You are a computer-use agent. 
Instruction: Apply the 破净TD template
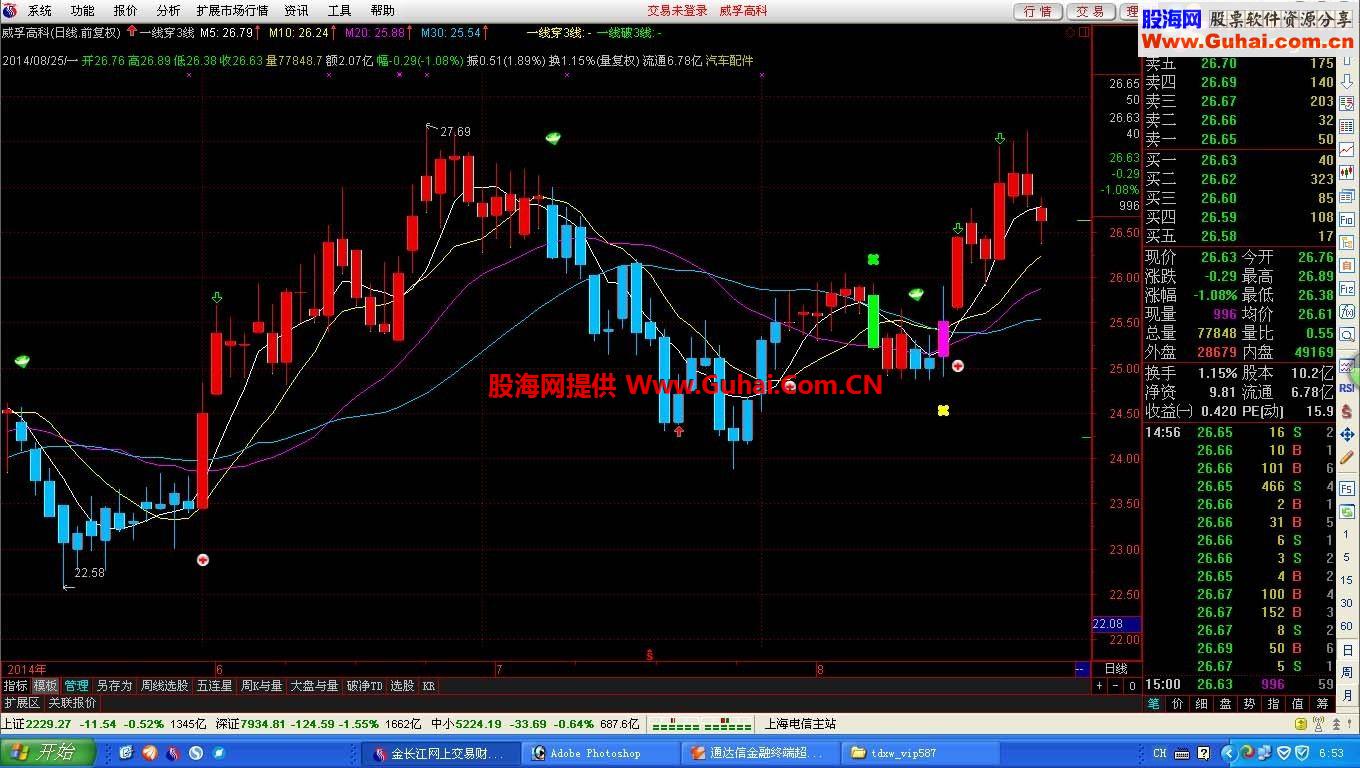coord(365,686)
